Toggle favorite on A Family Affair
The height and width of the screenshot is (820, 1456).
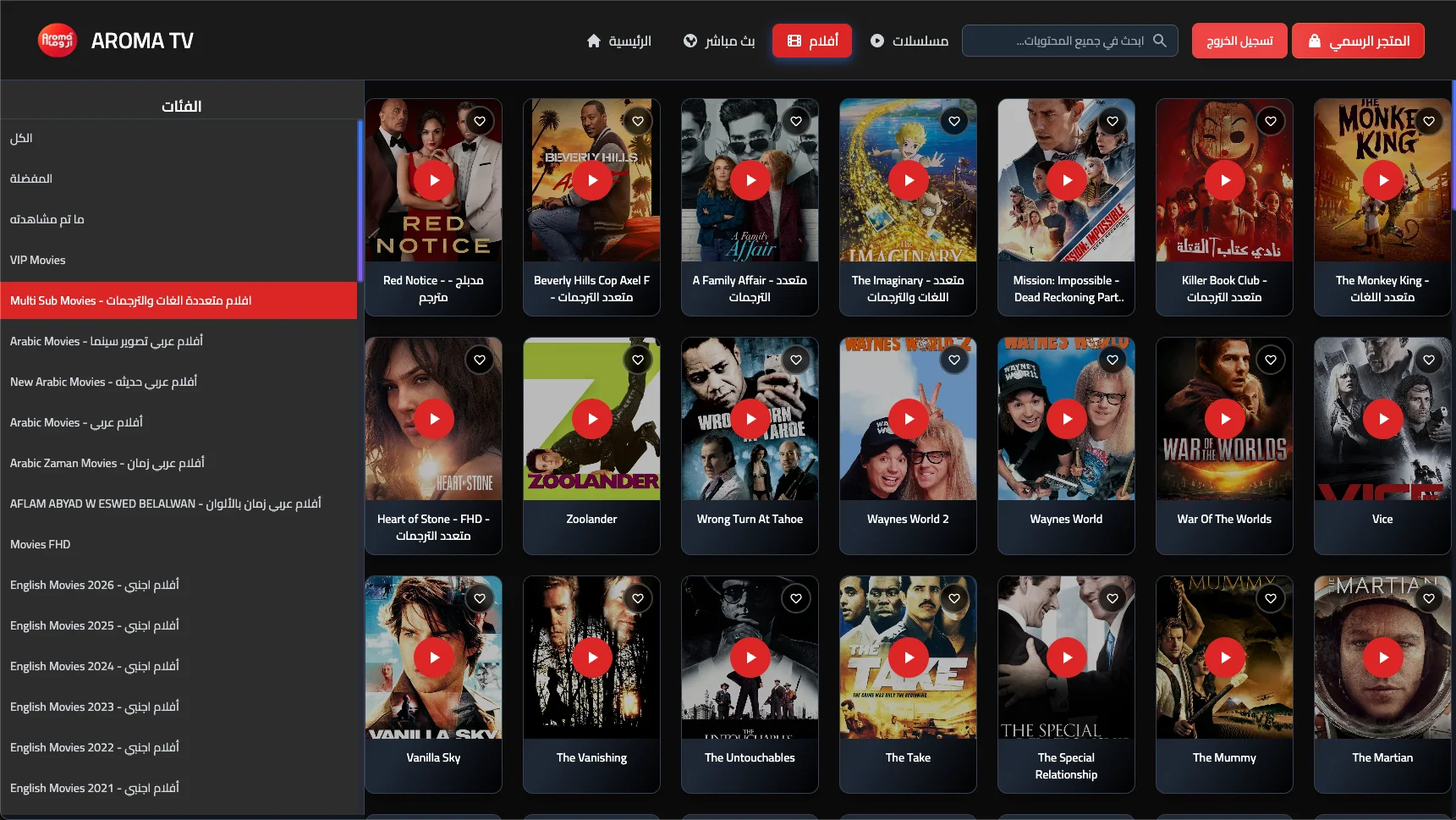click(x=796, y=121)
